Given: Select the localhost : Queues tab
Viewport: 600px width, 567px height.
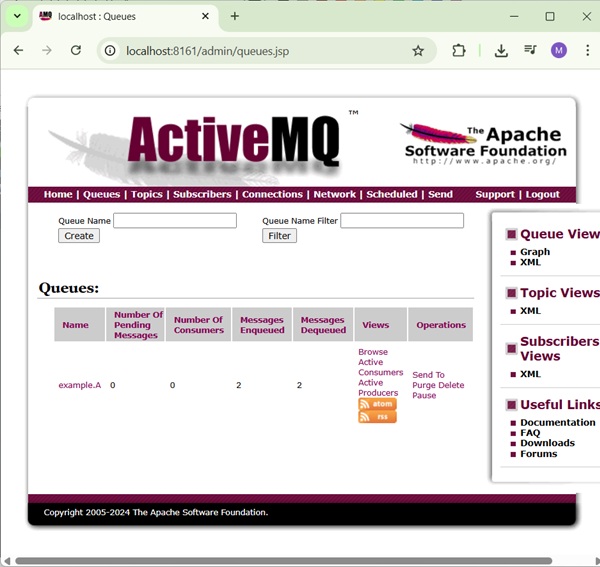Looking at the screenshot, I should click(x=126, y=16).
